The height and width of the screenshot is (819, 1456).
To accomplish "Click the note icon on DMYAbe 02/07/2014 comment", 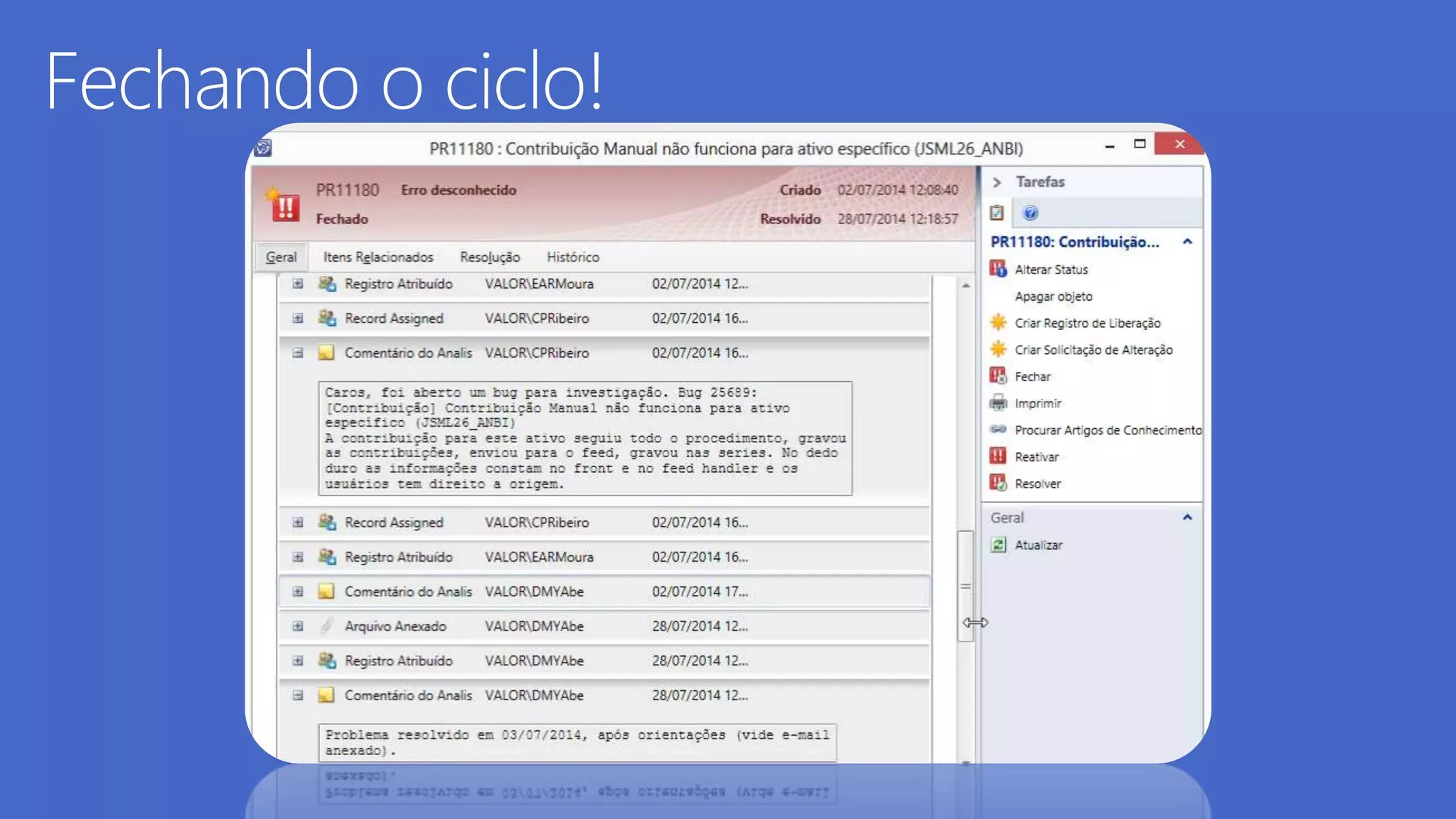I will 326,591.
